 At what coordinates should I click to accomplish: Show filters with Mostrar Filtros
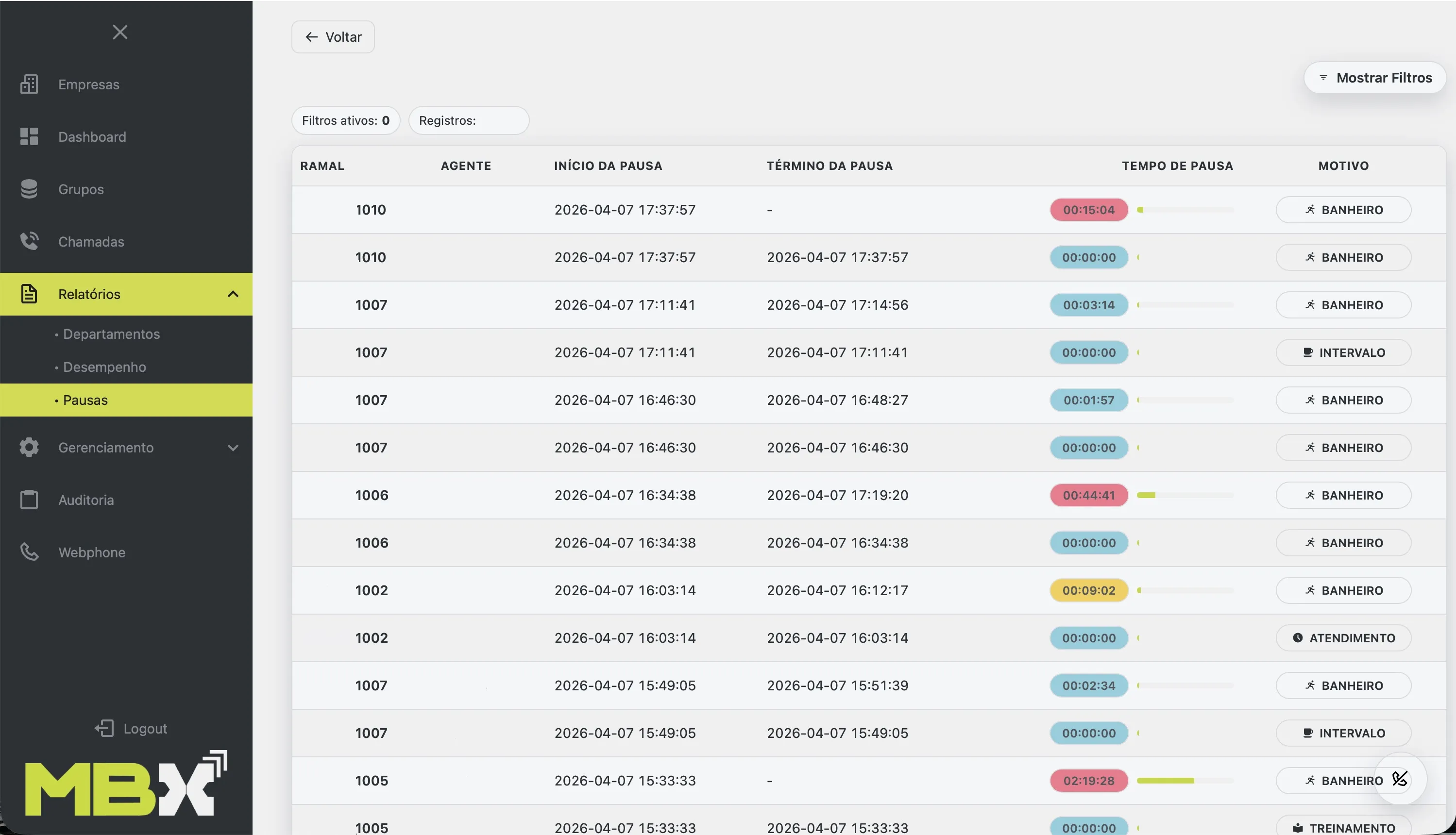coord(1374,77)
